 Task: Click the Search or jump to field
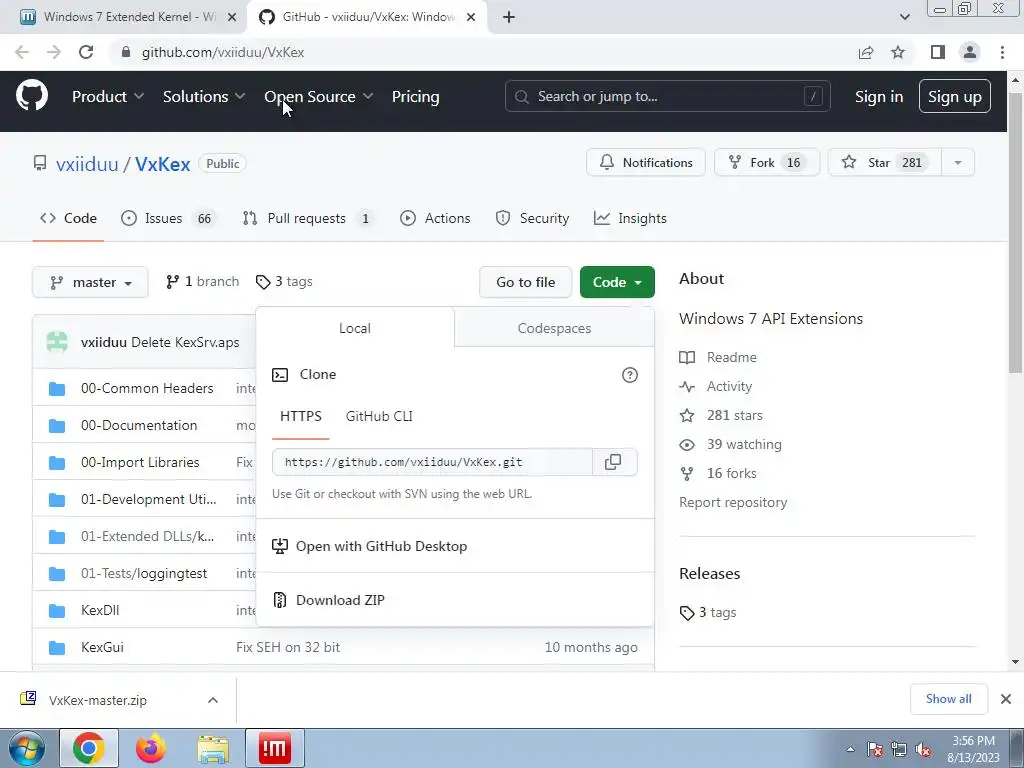click(667, 96)
